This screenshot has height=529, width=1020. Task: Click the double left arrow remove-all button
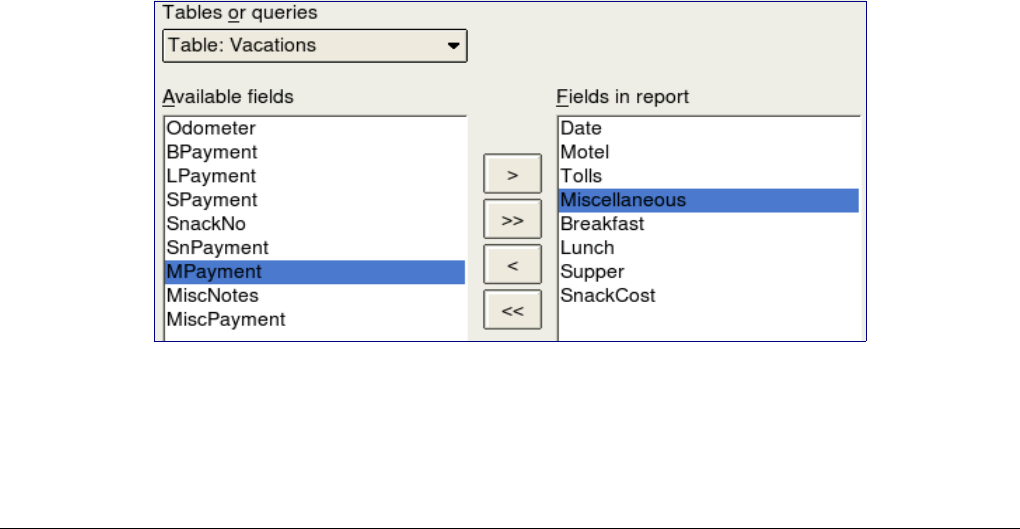[512, 310]
